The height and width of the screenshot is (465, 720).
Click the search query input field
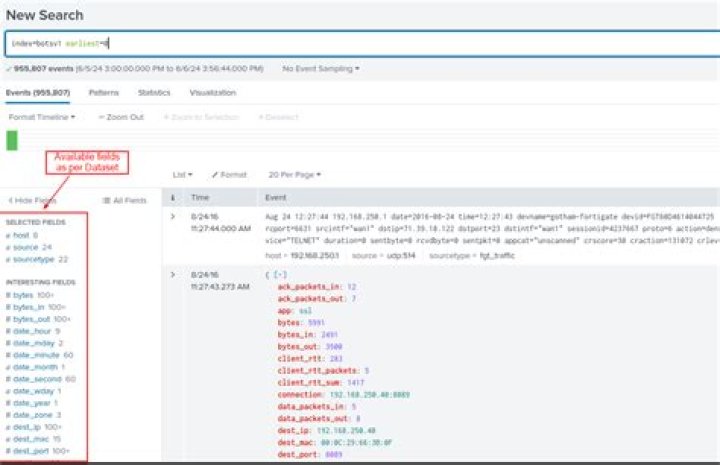tap(362, 44)
